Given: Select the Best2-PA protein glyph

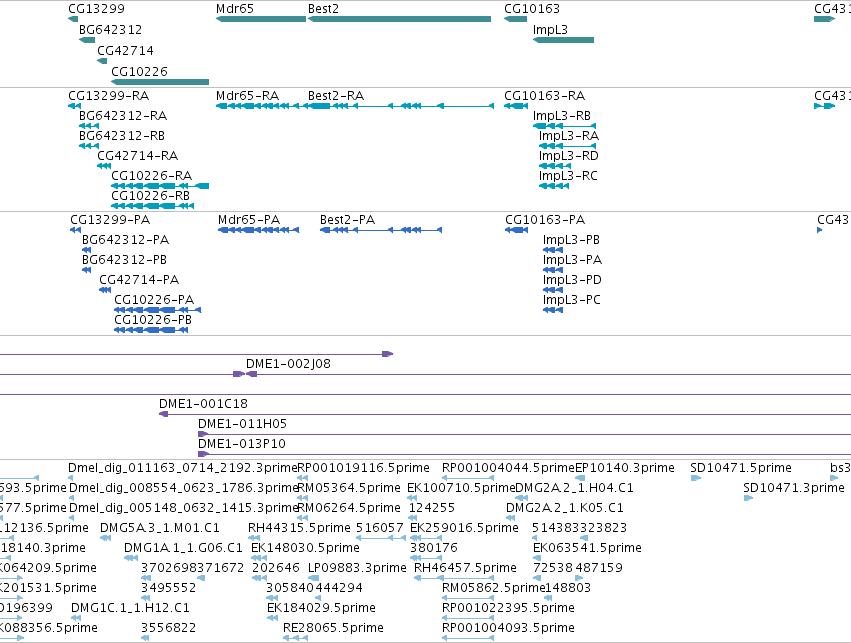Looking at the screenshot, I should (381, 230).
